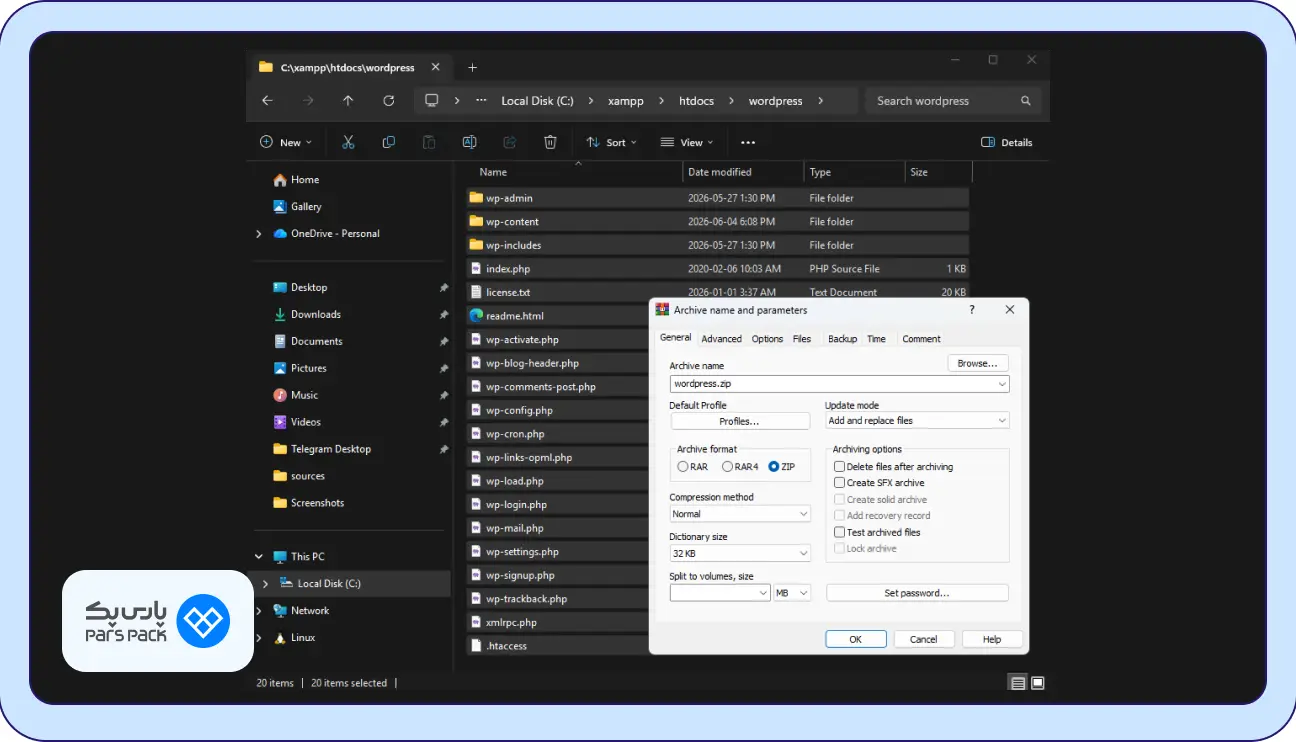Collapse the This PC tree node

259,557
